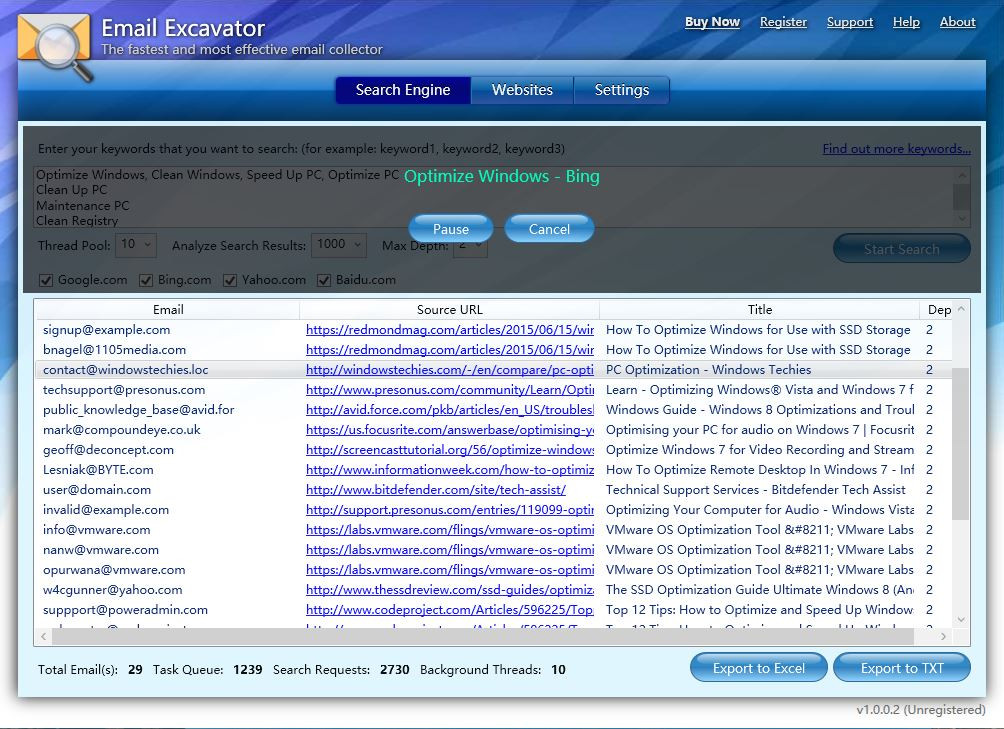Select the contact@windowstechies.loc email
Screen dimensions: 1004x729
126,370
